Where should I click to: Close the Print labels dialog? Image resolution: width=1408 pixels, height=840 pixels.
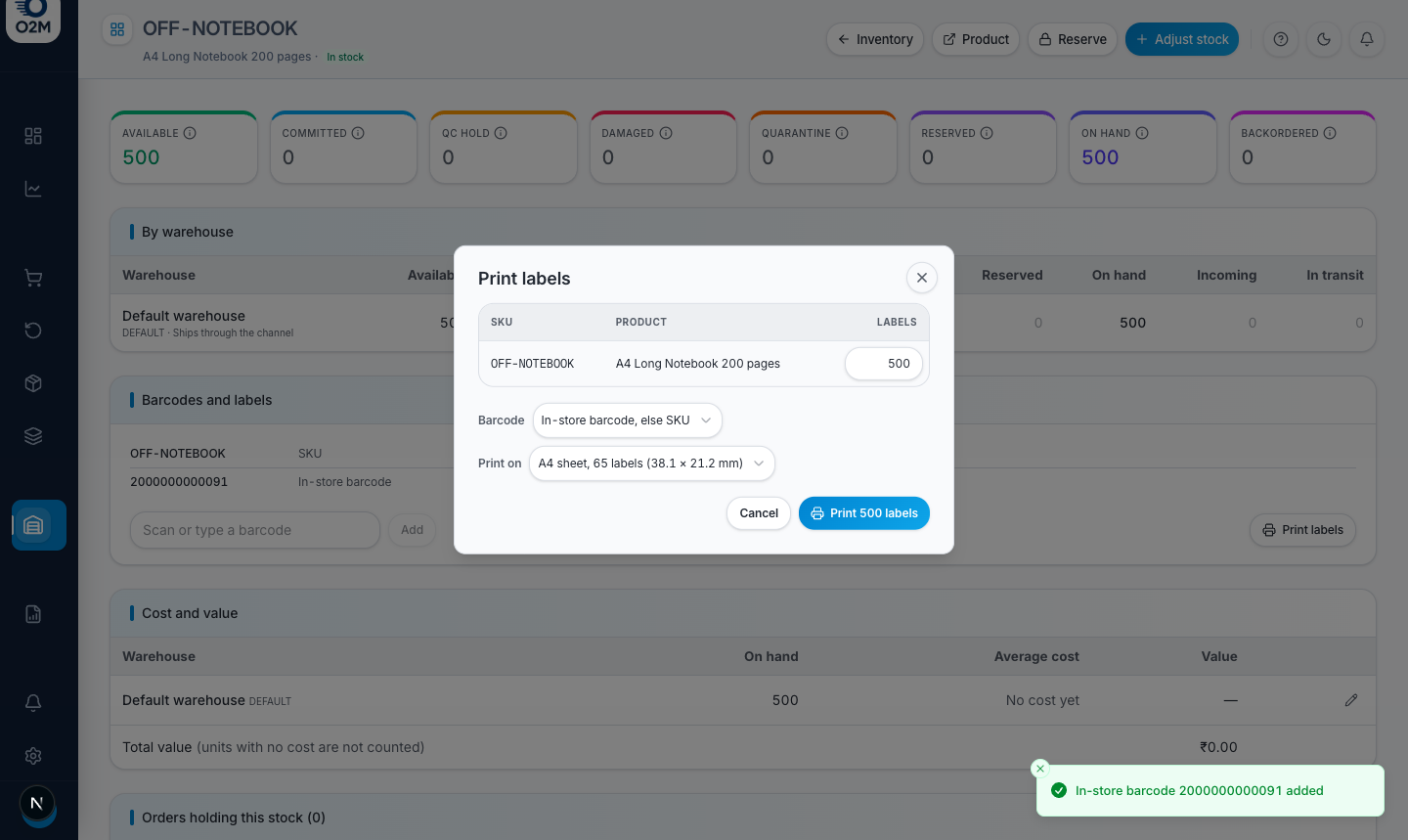(x=922, y=278)
